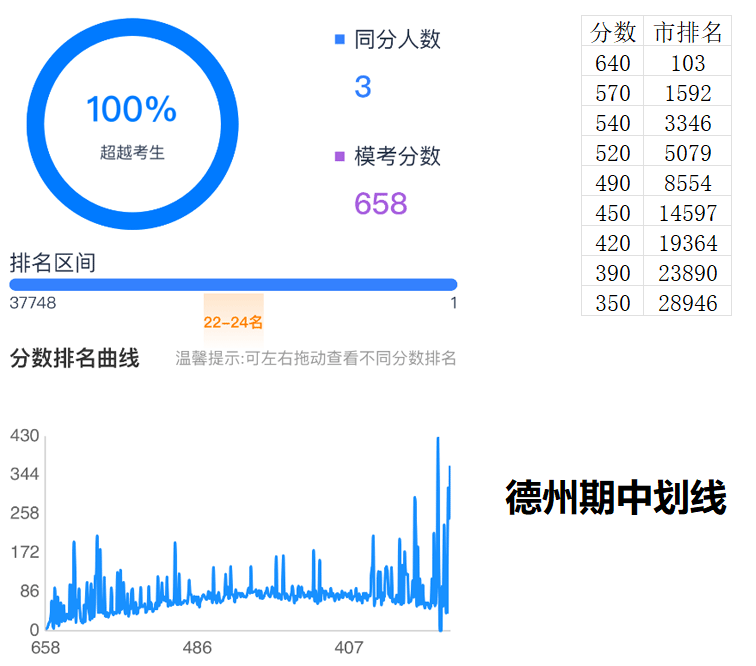The width and height of the screenshot is (756, 666).
Task: Click the 分数排名曲线 chart heading
Action: [74, 358]
